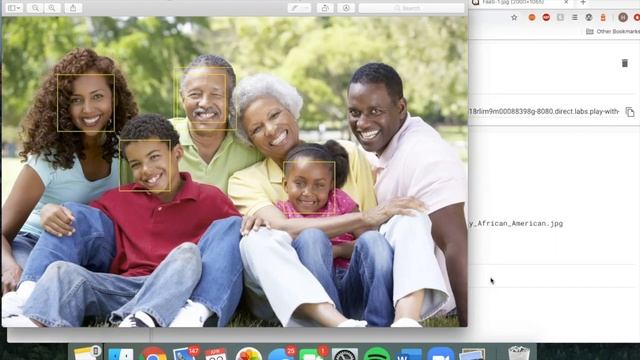Open Notes from the Dock
Screen dimensions: 640x360
point(87,353)
